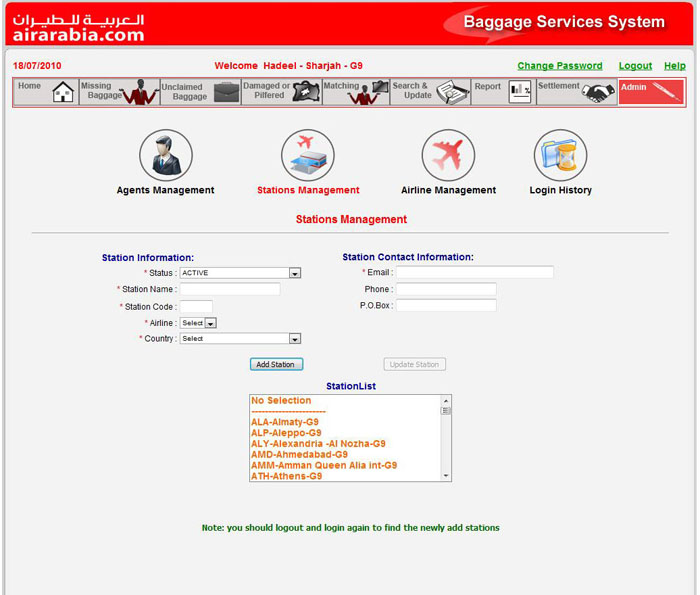Click the Change Password link
The width and height of the screenshot is (700, 595).
559,66
